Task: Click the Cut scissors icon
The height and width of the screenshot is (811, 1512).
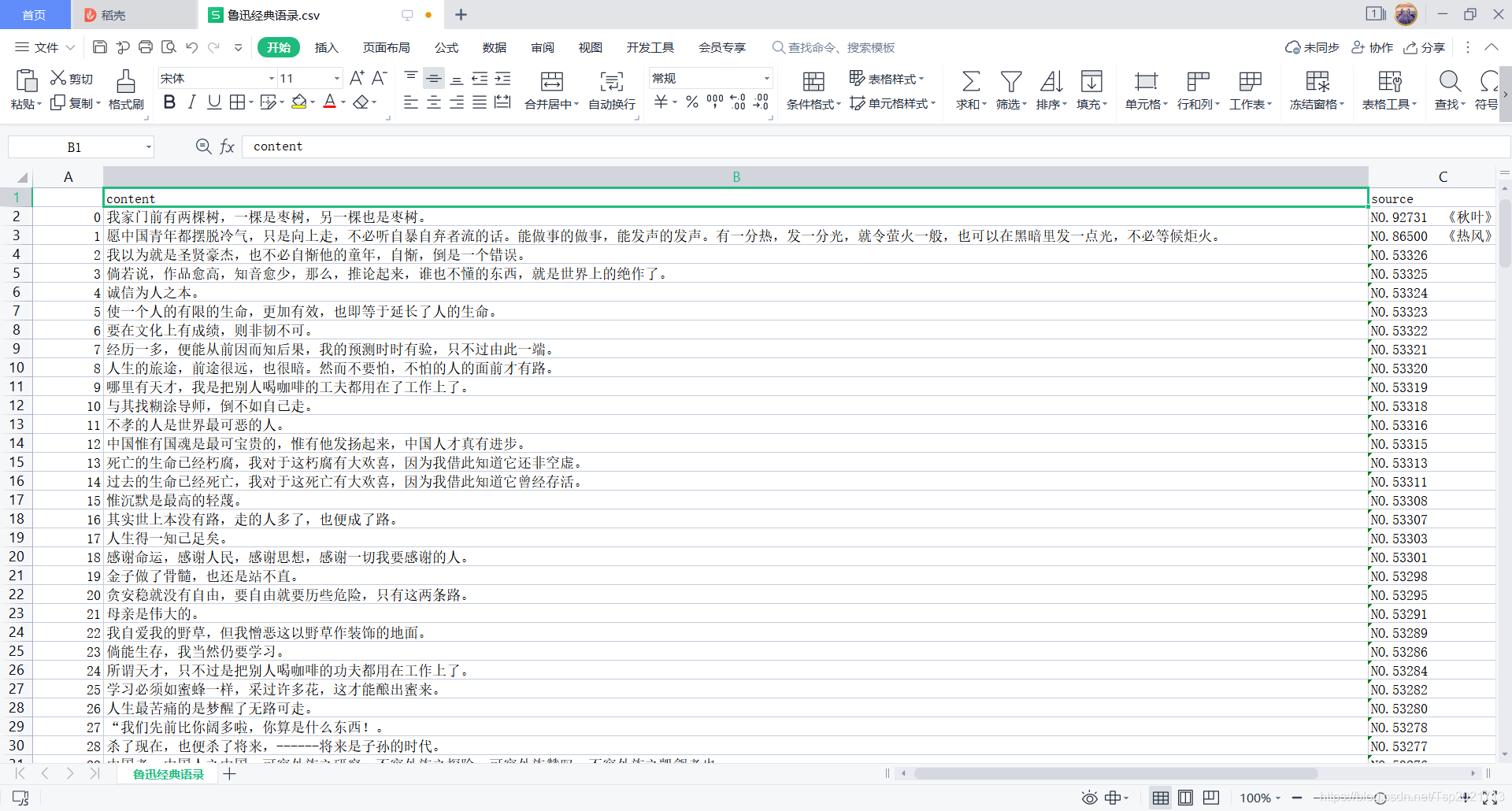Action: 58,78
